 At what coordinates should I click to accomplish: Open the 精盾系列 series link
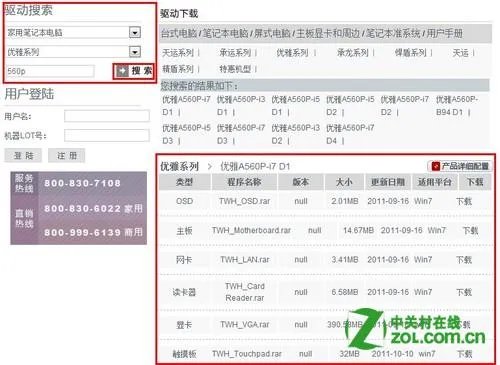pos(178,69)
